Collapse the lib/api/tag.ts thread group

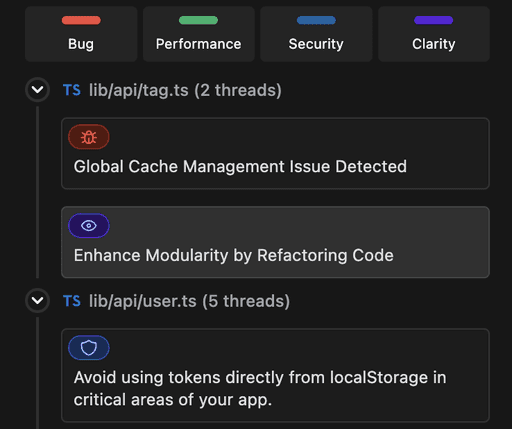38,90
